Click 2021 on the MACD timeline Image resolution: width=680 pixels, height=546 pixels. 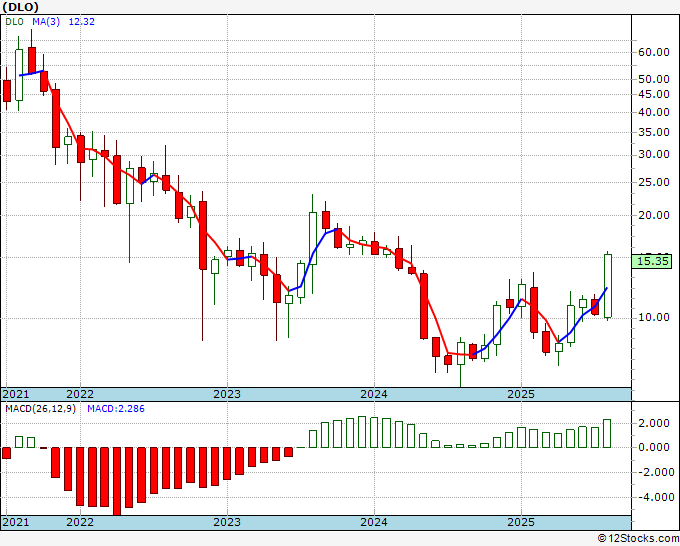pyautogui.click(x=16, y=522)
